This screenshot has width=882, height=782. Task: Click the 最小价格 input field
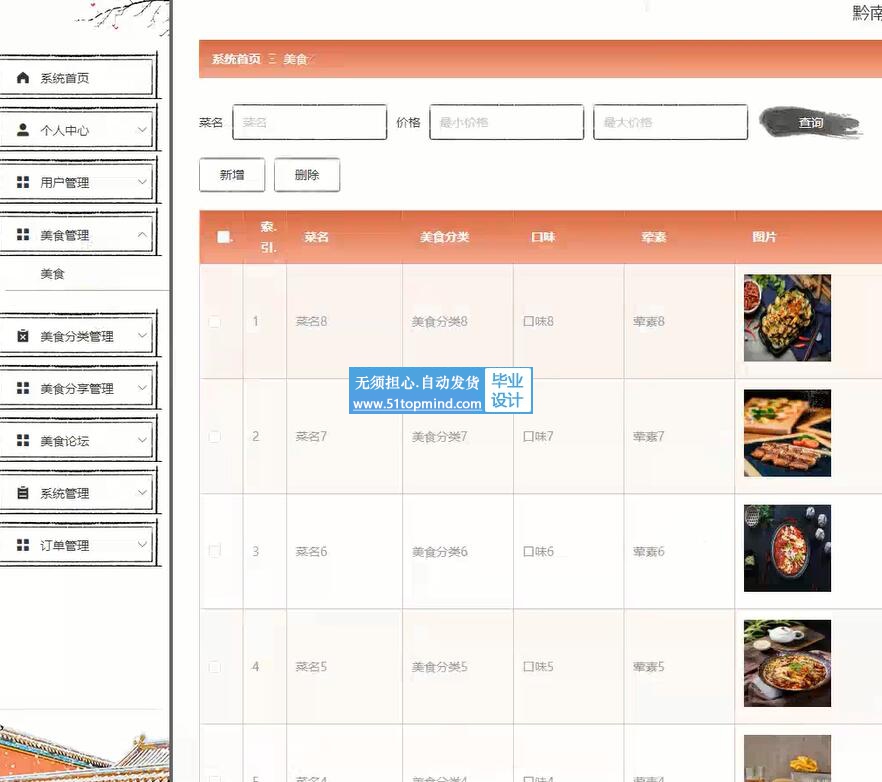coord(507,122)
